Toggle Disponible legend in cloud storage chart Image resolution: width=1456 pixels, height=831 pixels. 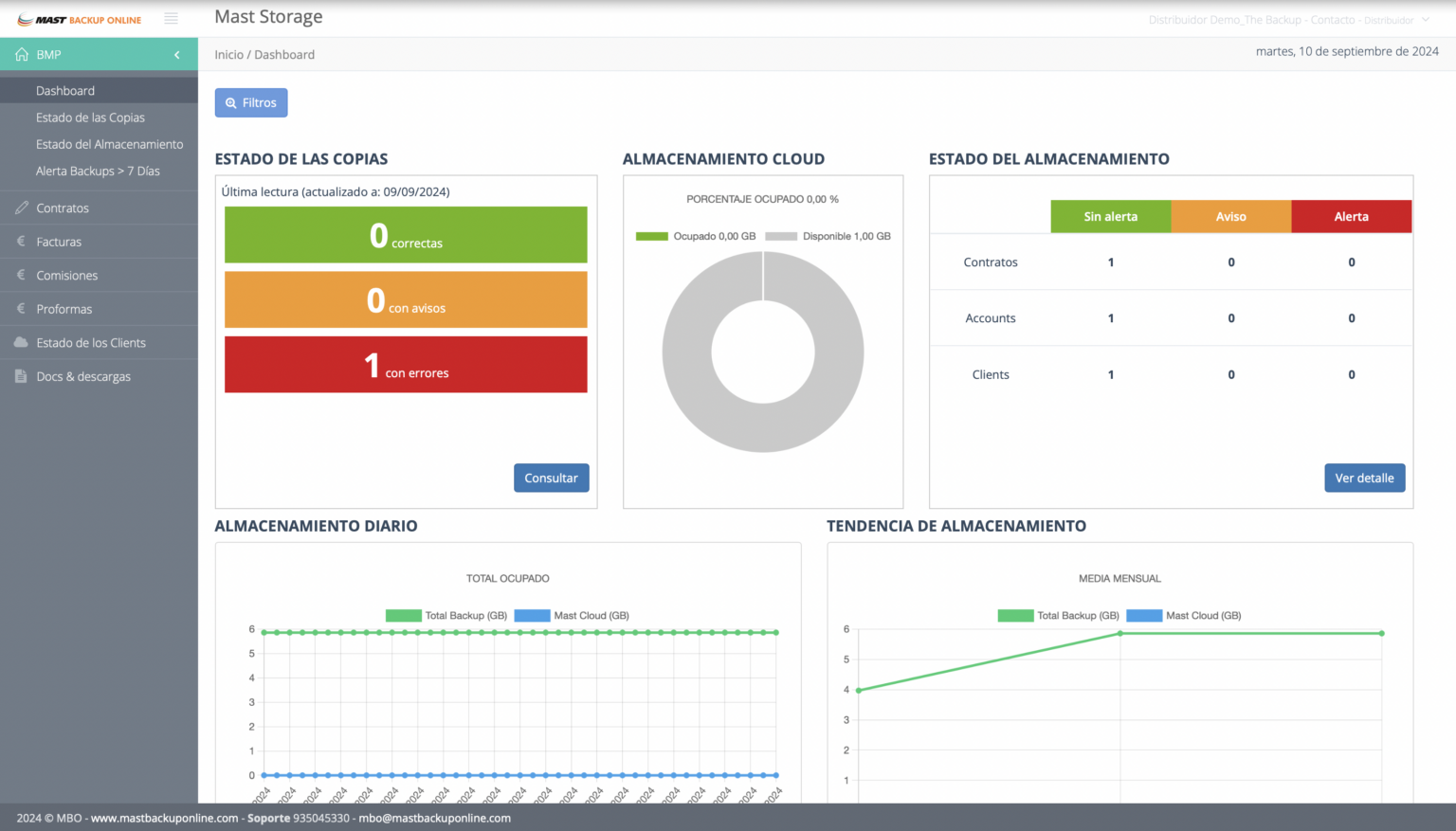[828, 236]
